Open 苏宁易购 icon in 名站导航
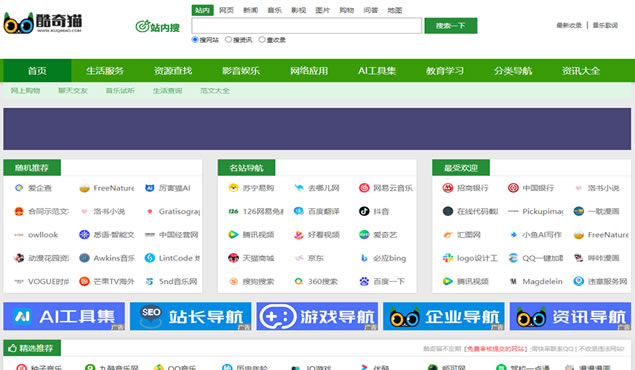635x370 pixels. (233, 188)
